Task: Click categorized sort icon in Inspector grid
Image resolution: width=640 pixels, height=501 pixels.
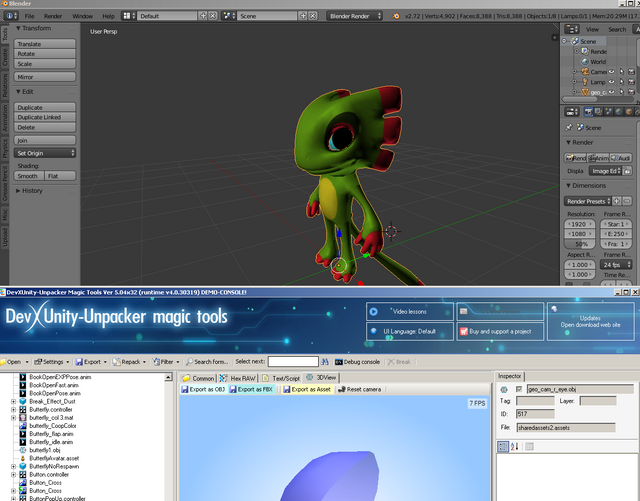Action: (x=503, y=447)
